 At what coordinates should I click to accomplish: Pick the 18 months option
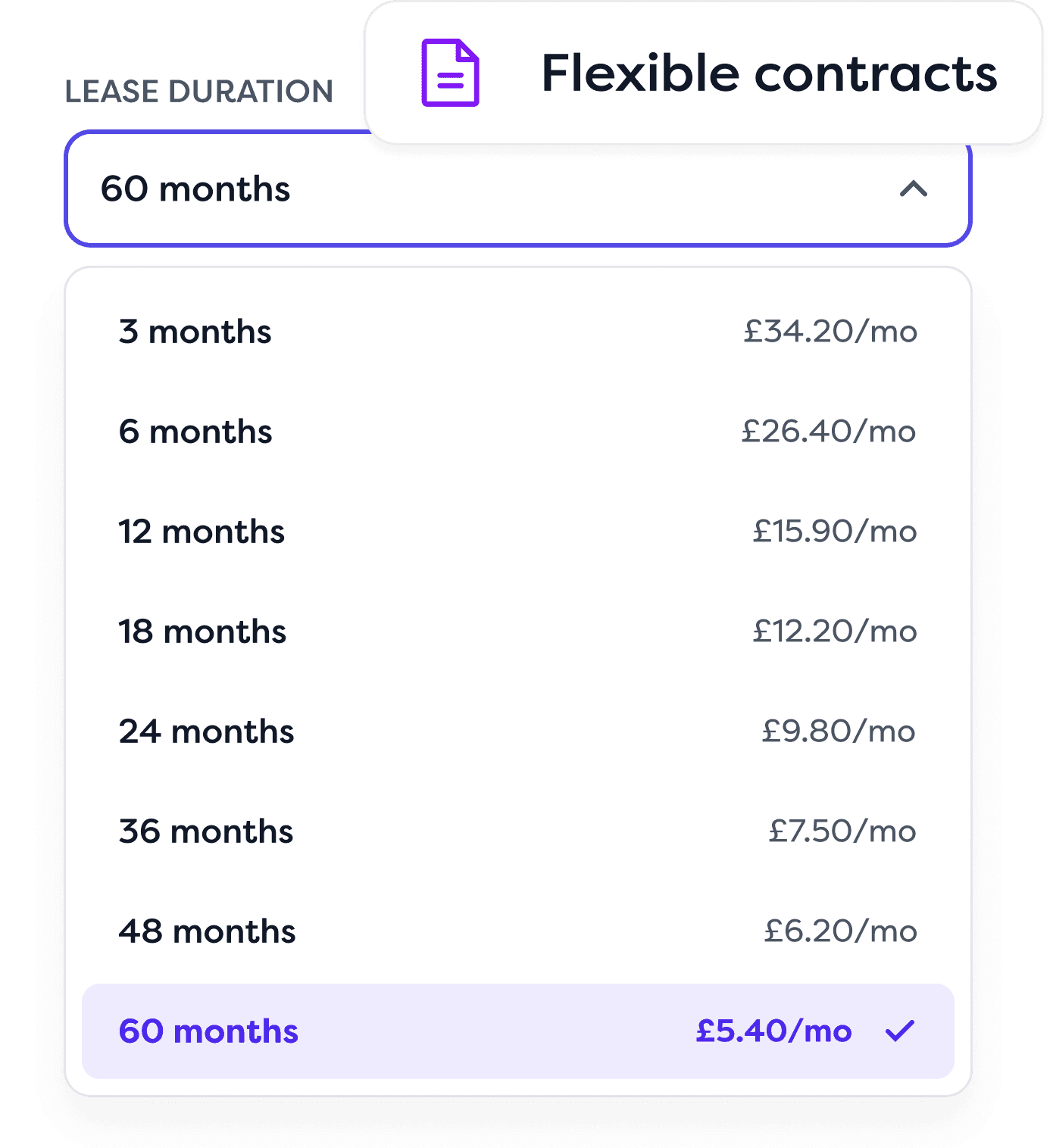518,632
